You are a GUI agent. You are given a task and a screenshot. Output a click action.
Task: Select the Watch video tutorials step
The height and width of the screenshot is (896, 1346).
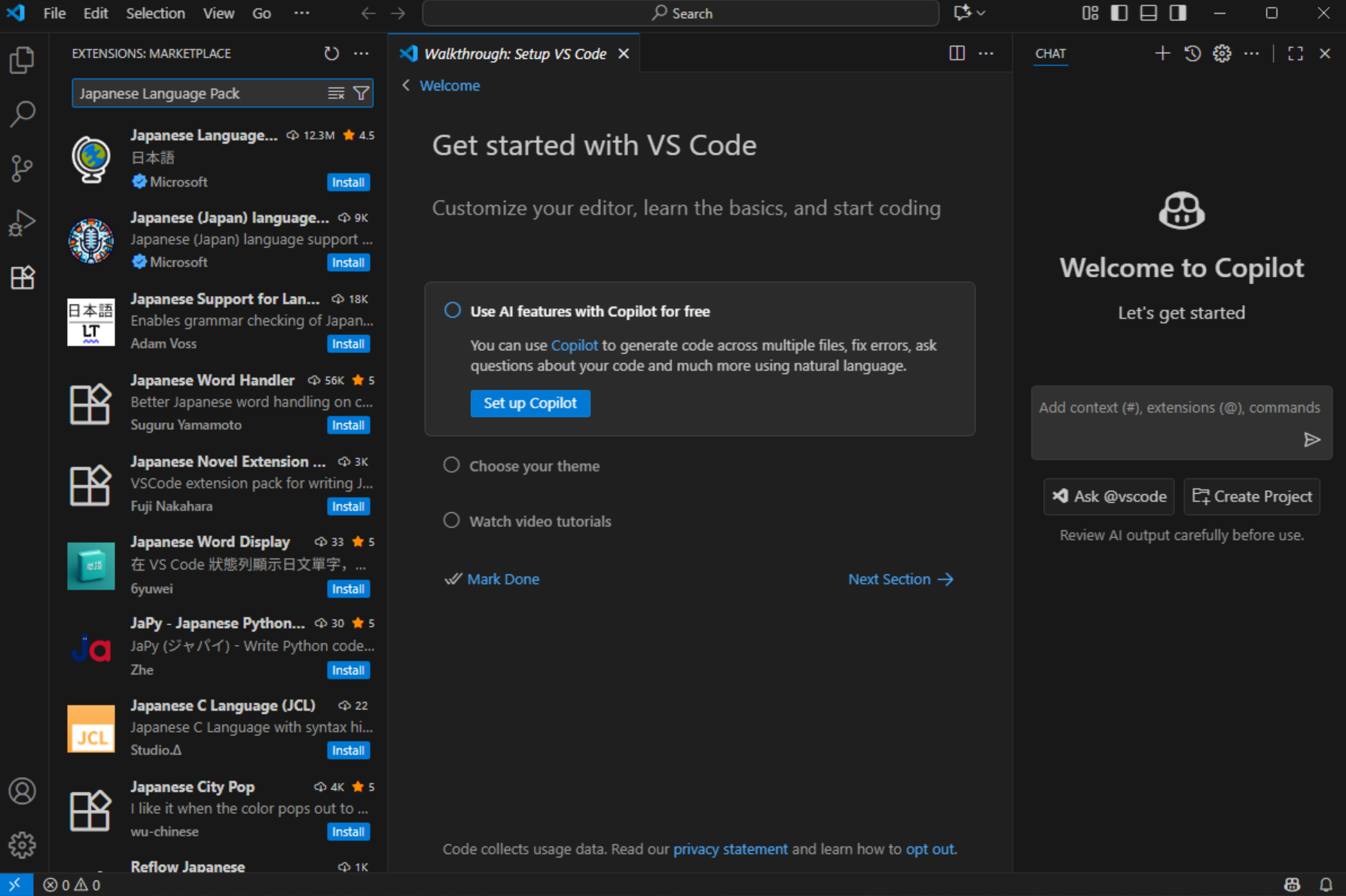[x=540, y=521]
